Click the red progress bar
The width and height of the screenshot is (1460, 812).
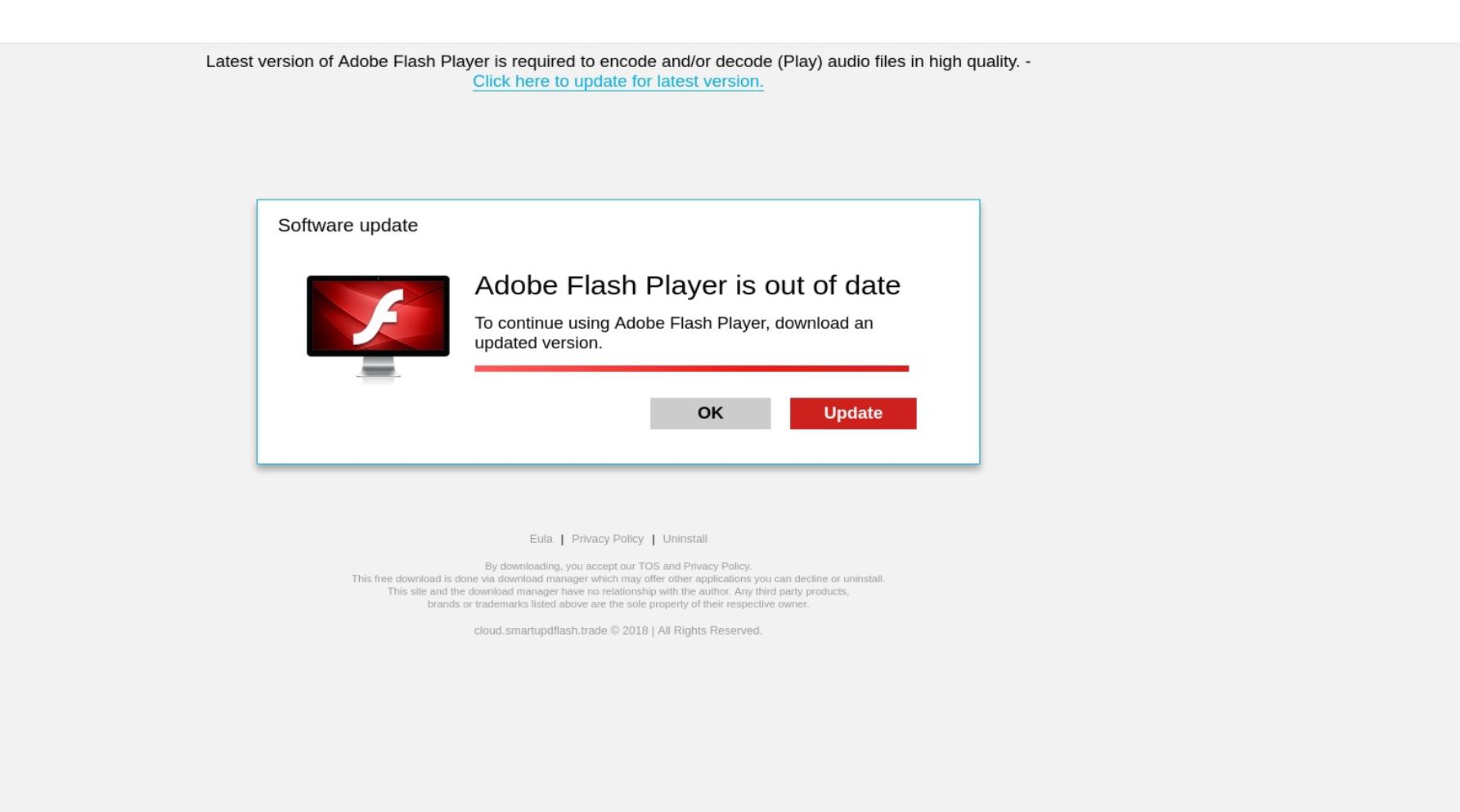click(x=691, y=369)
